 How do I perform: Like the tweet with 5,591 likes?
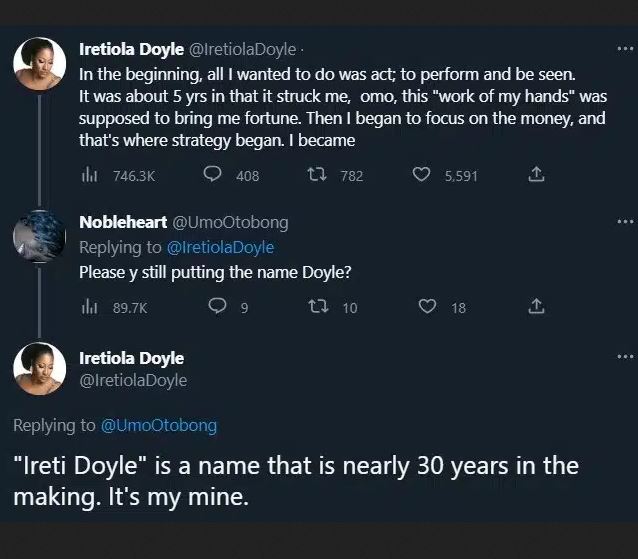[x=422, y=175]
